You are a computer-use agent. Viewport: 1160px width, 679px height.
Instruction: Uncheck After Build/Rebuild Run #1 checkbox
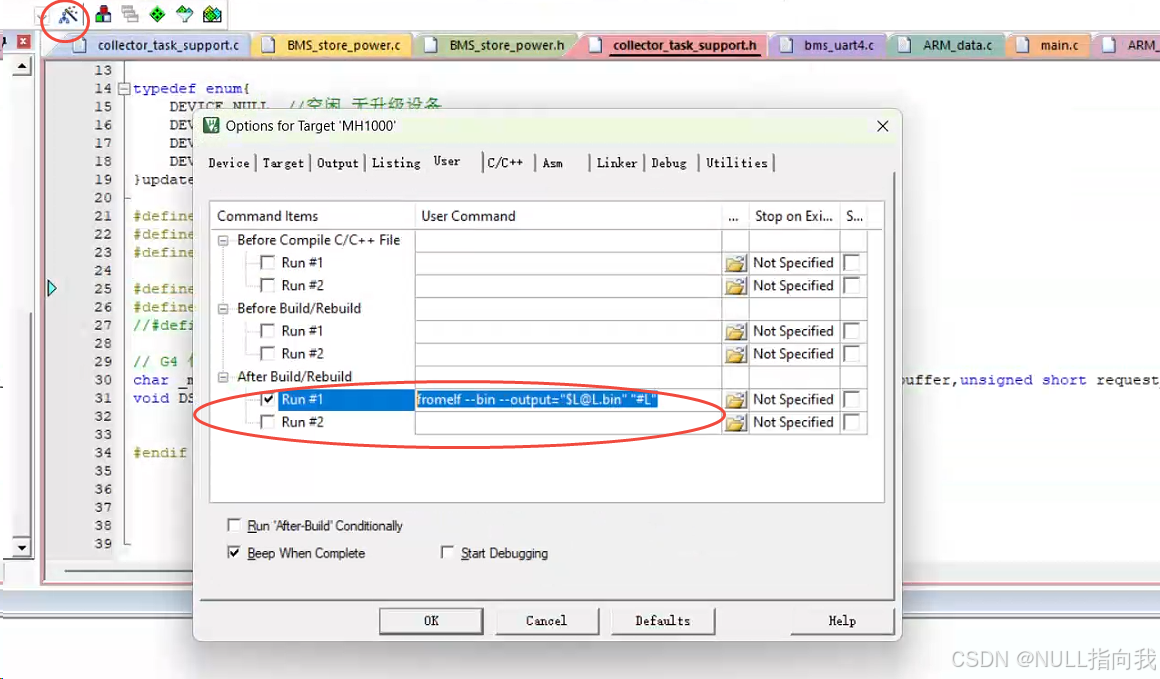(x=268, y=399)
